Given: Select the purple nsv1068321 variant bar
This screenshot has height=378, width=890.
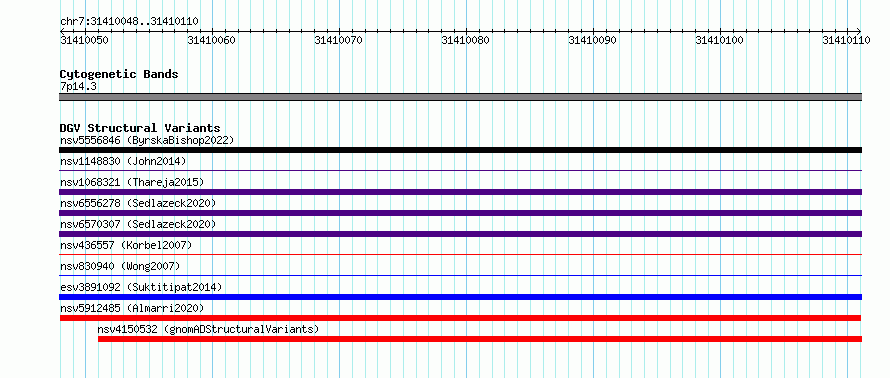Looking at the screenshot, I should (460, 192).
